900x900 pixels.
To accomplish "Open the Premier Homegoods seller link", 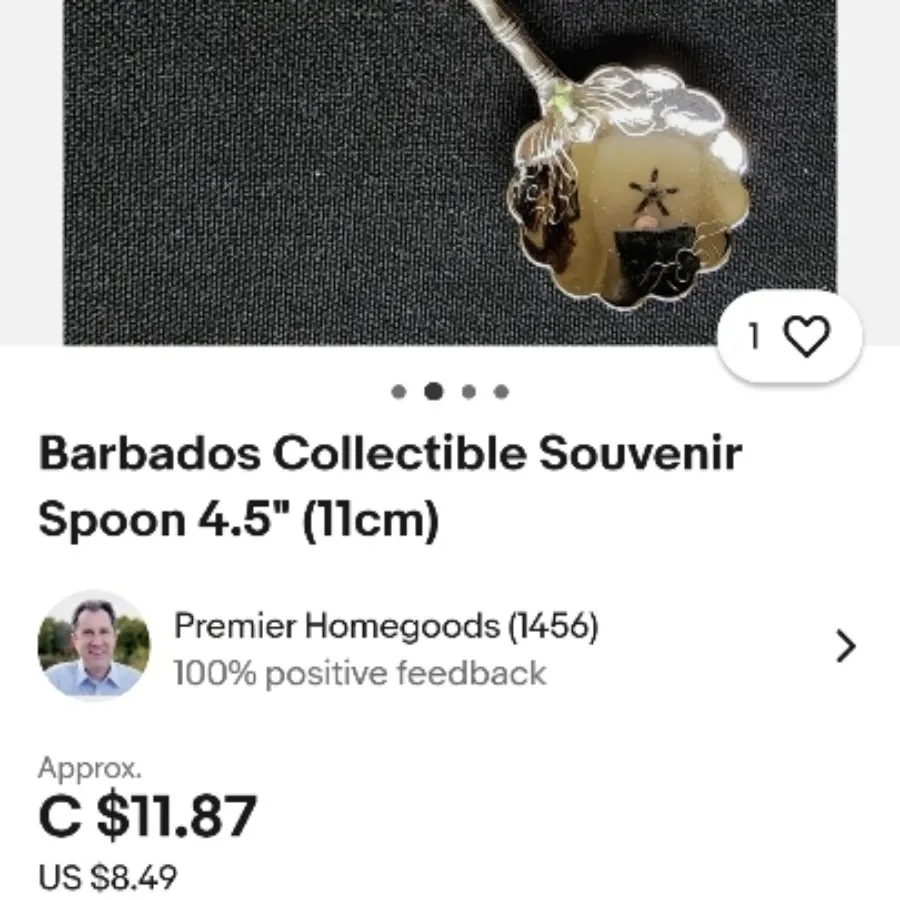I will pyautogui.click(x=337, y=626).
